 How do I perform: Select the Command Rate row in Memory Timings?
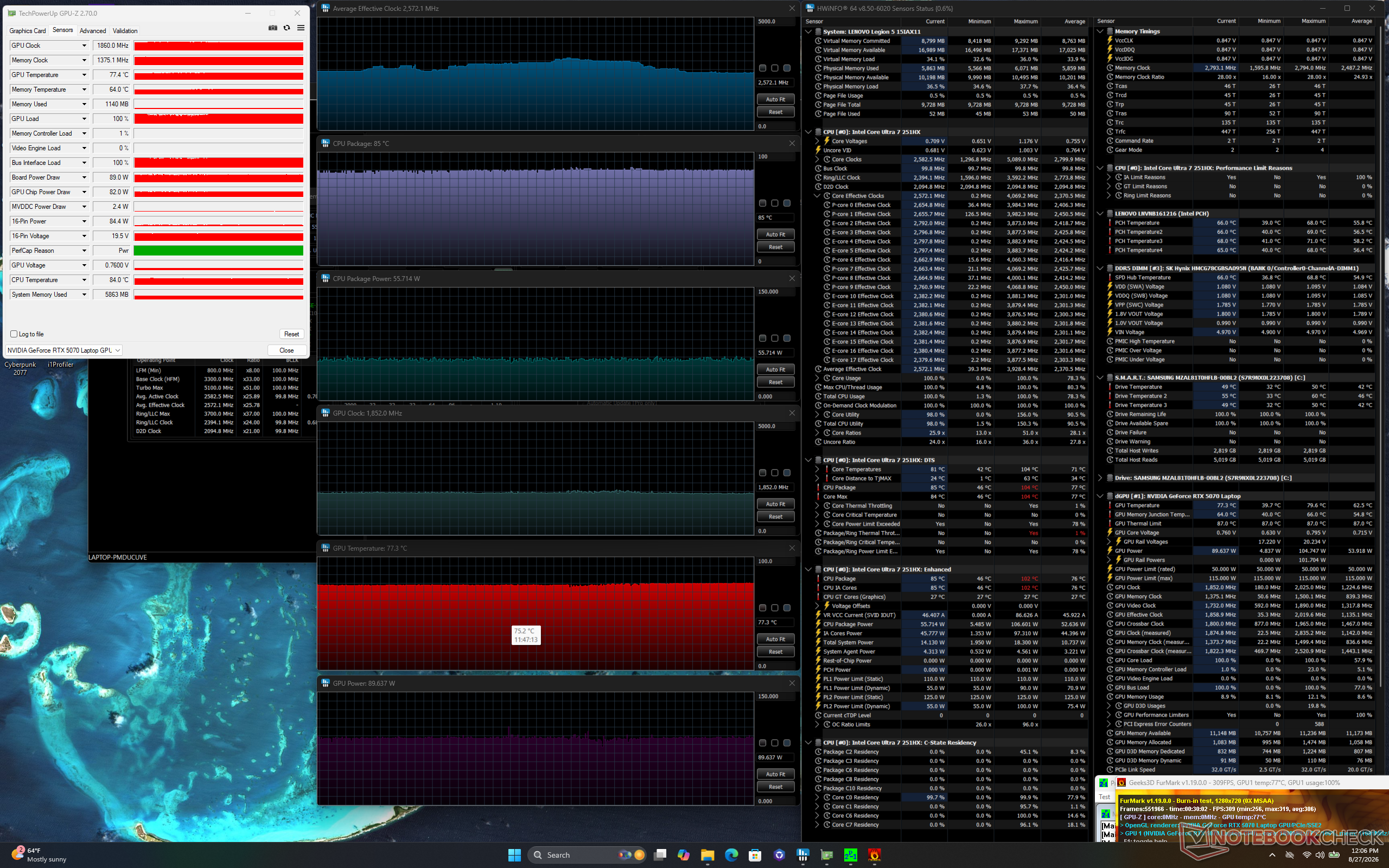tap(1240, 141)
